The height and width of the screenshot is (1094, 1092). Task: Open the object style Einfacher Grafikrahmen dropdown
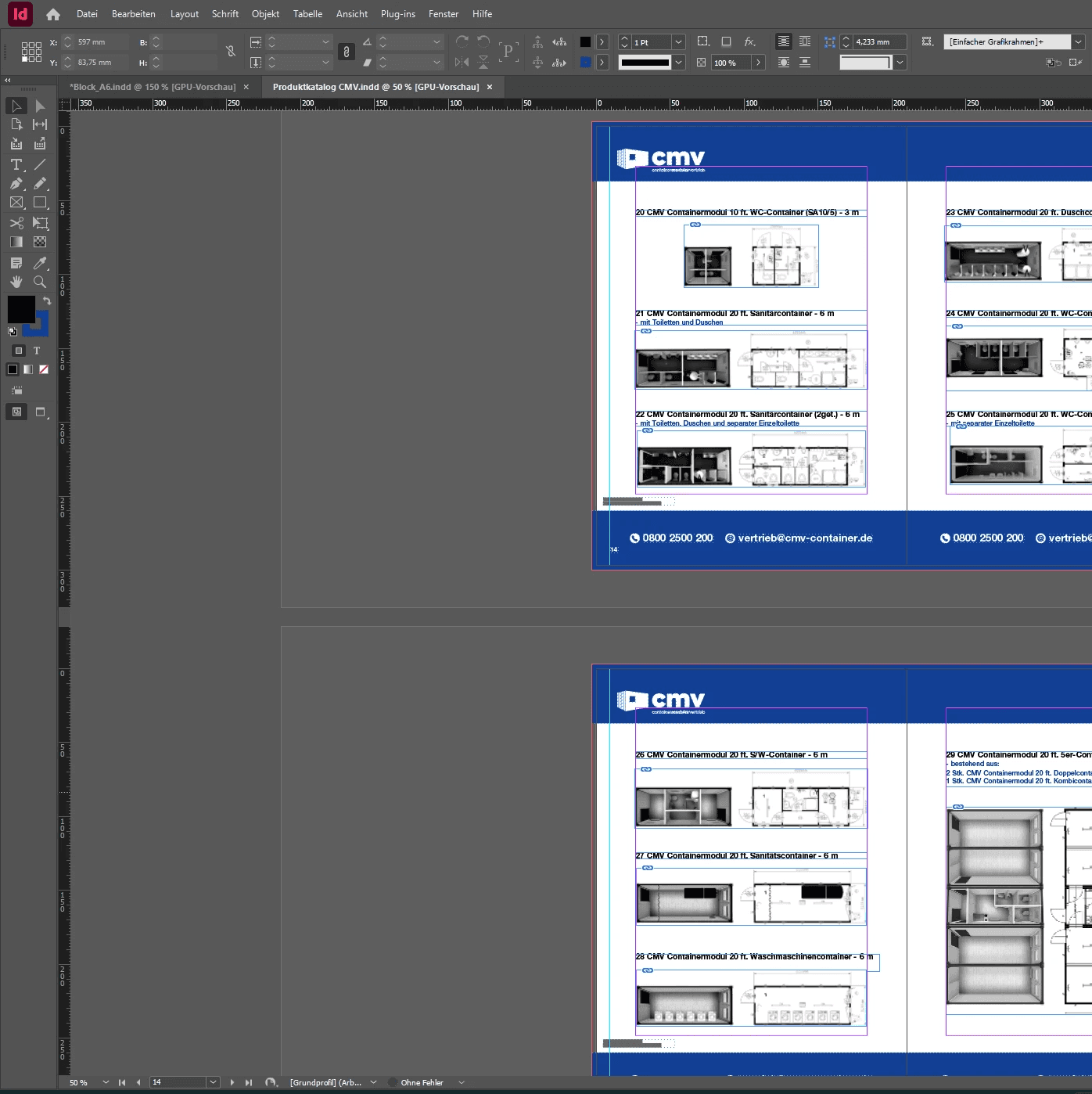point(1078,42)
